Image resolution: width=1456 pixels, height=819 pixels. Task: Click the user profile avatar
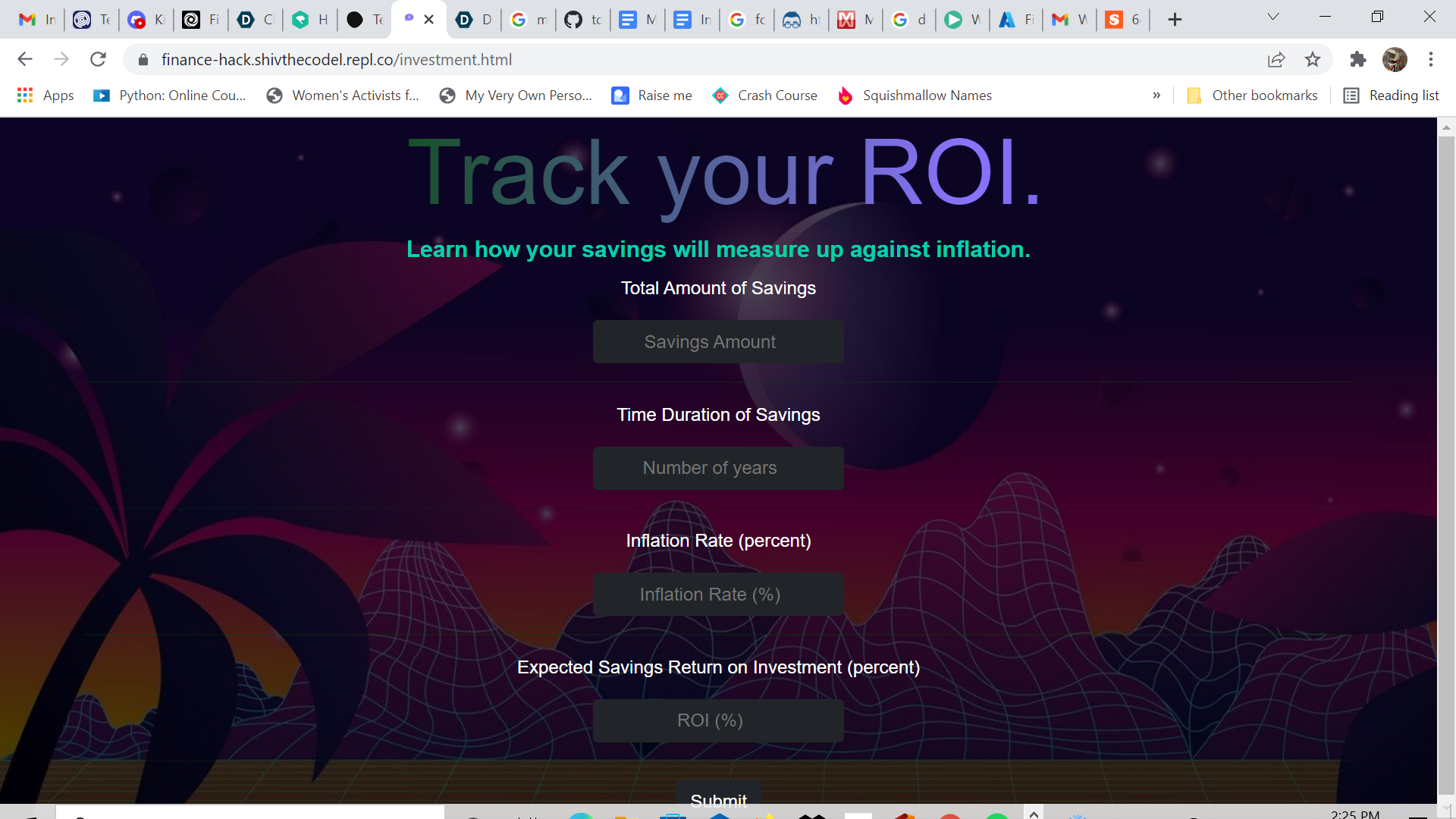point(1395,59)
